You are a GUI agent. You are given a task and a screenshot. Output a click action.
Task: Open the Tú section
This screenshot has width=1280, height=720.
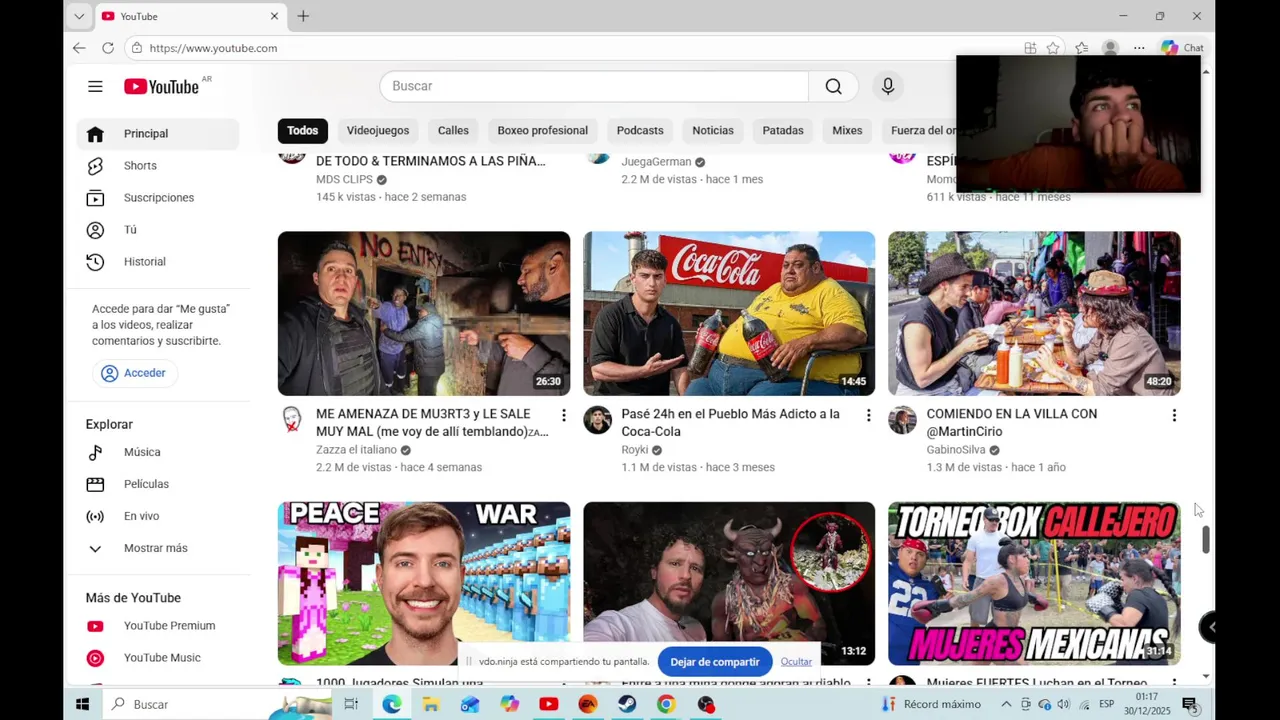click(157, 230)
